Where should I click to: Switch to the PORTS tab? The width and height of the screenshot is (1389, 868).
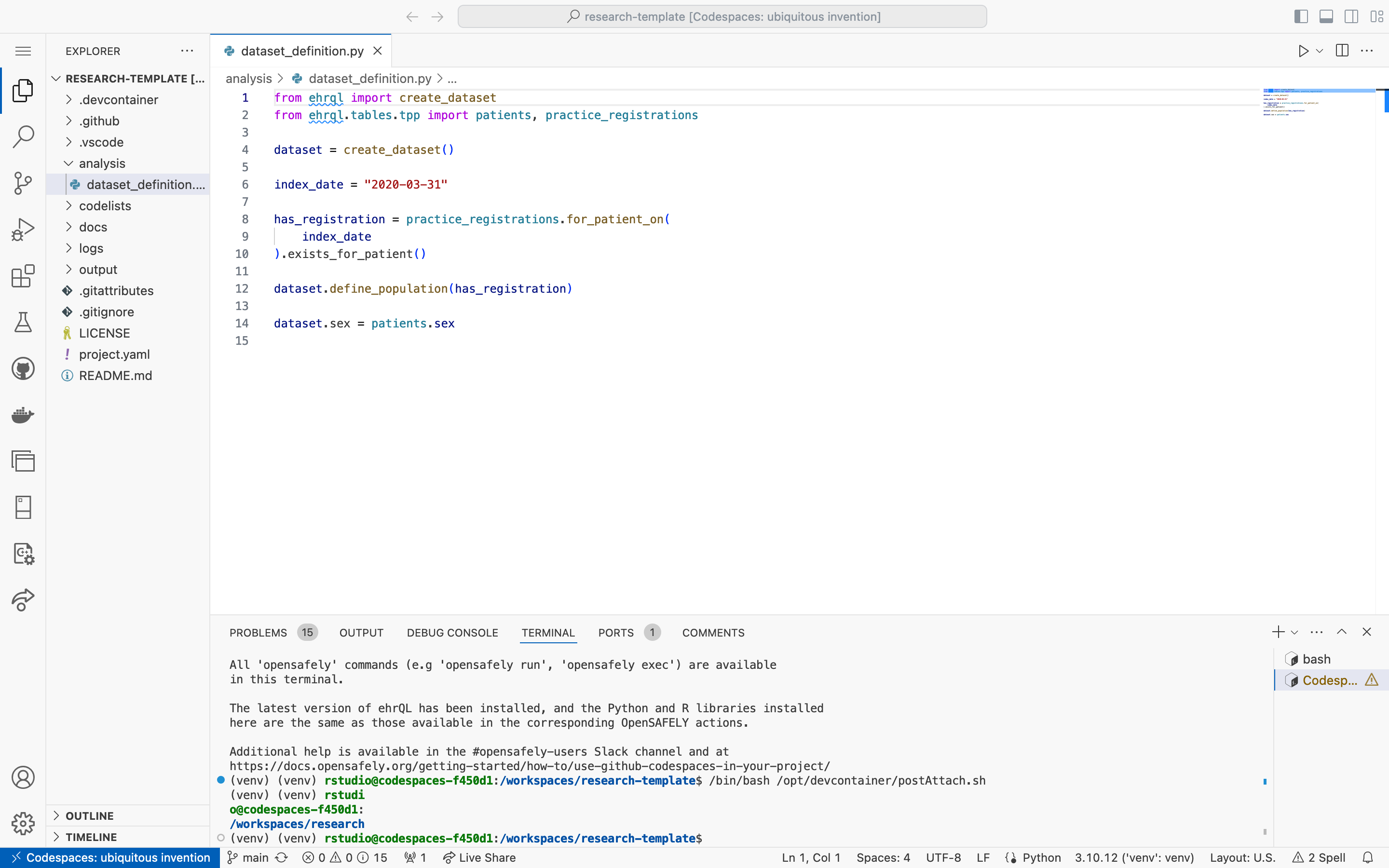pyautogui.click(x=616, y=633)
